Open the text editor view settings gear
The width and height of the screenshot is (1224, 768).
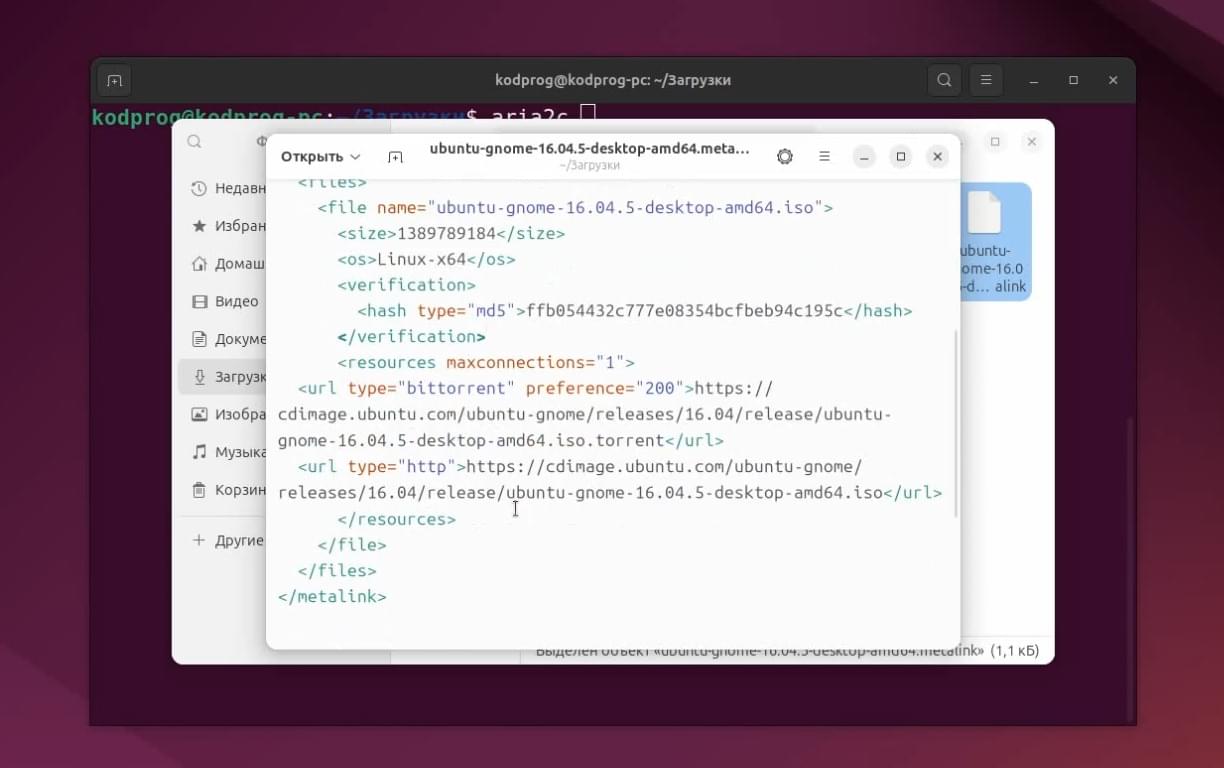[785, 157]
